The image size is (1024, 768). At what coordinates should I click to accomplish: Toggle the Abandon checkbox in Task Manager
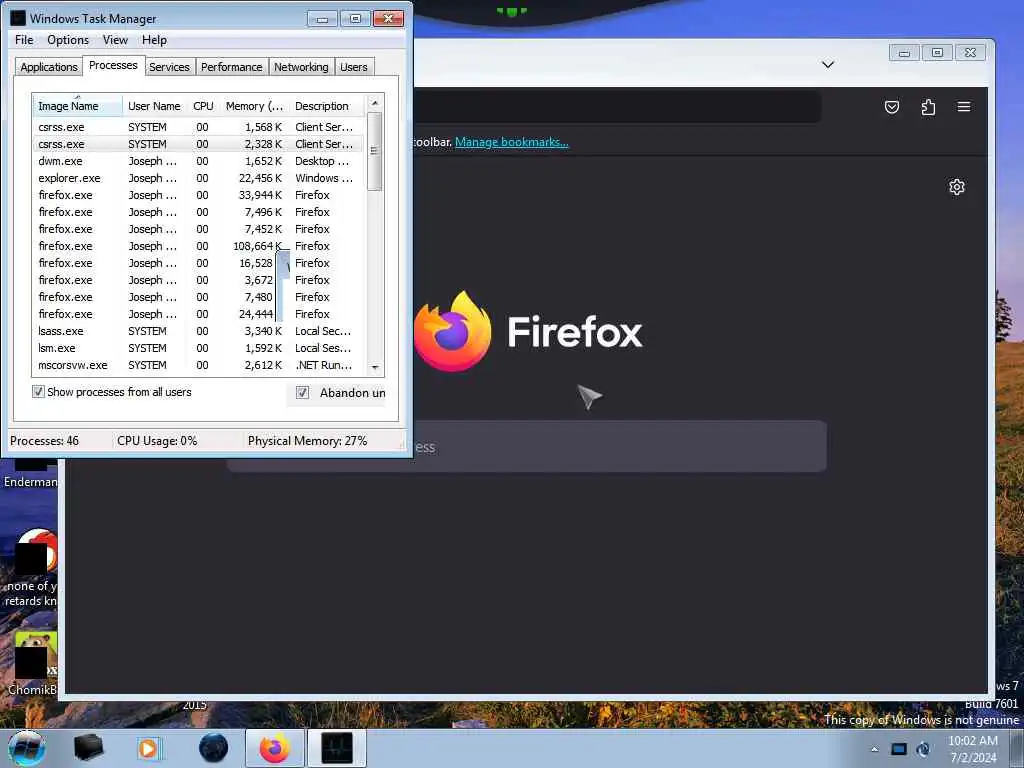pos(302,392)
